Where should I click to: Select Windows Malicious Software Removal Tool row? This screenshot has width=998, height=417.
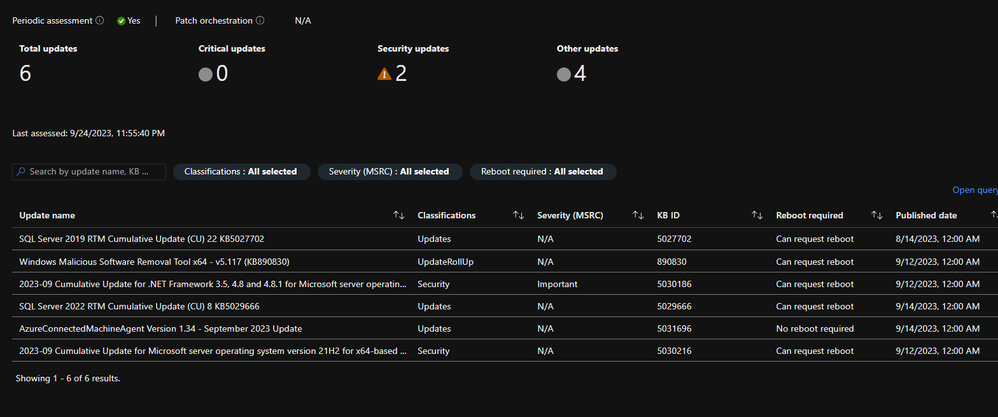pos(505,262)
